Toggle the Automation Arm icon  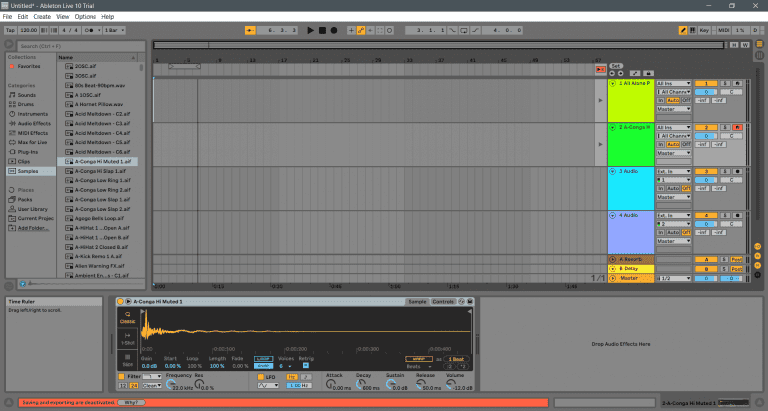pyautogui.click(x=361, y=30)
